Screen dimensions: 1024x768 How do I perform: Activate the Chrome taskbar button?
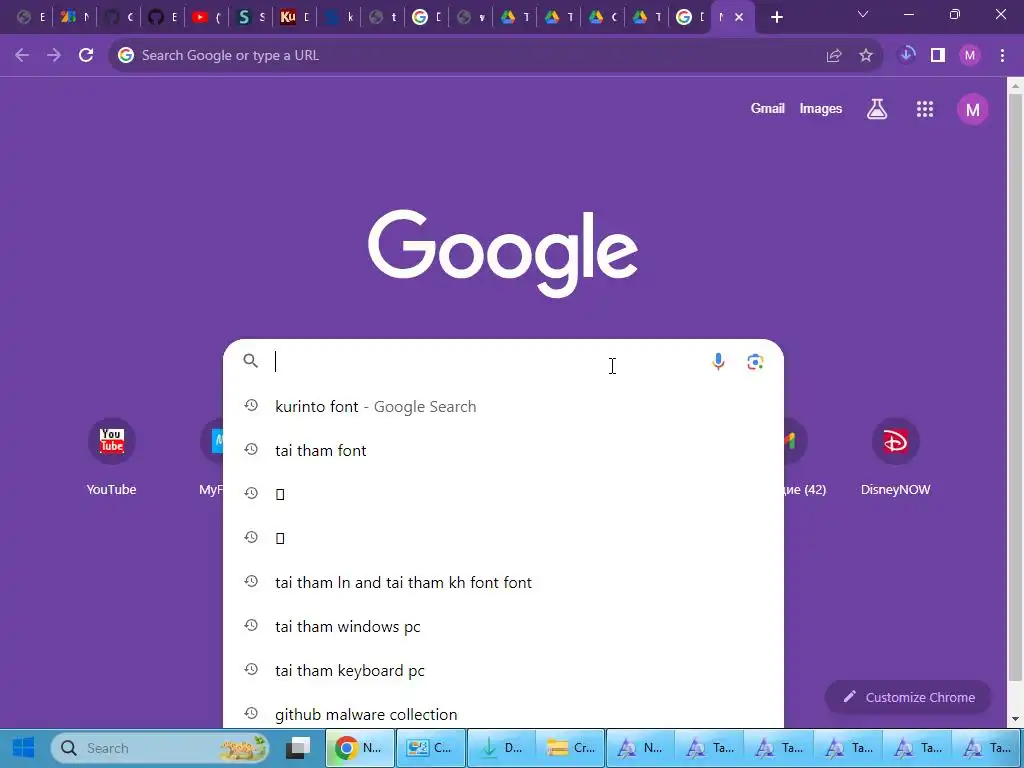coord(359,748)
